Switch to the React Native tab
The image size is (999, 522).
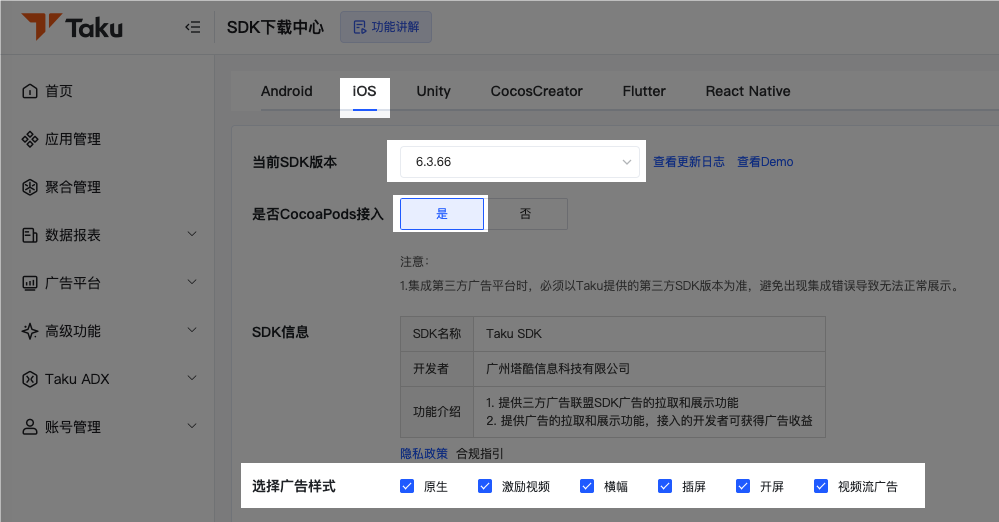(748, 91)
